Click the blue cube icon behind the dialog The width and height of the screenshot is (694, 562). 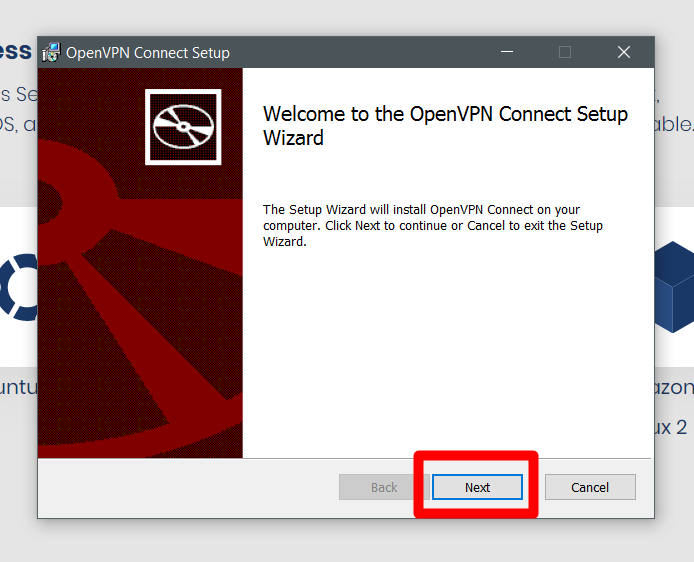click(674, 286)
